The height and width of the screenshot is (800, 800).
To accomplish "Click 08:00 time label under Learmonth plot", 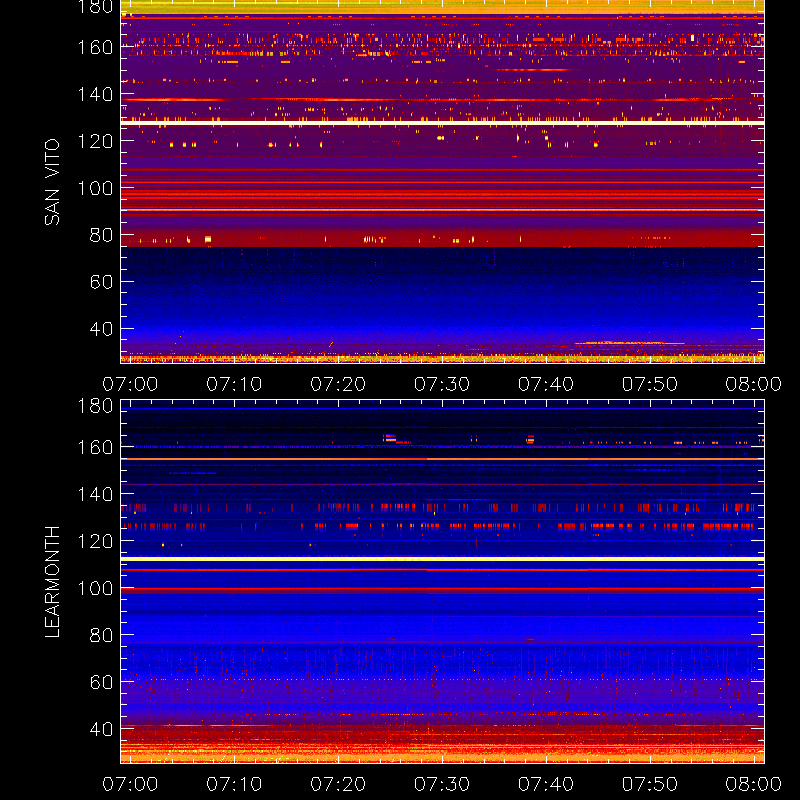I will 754,784.
